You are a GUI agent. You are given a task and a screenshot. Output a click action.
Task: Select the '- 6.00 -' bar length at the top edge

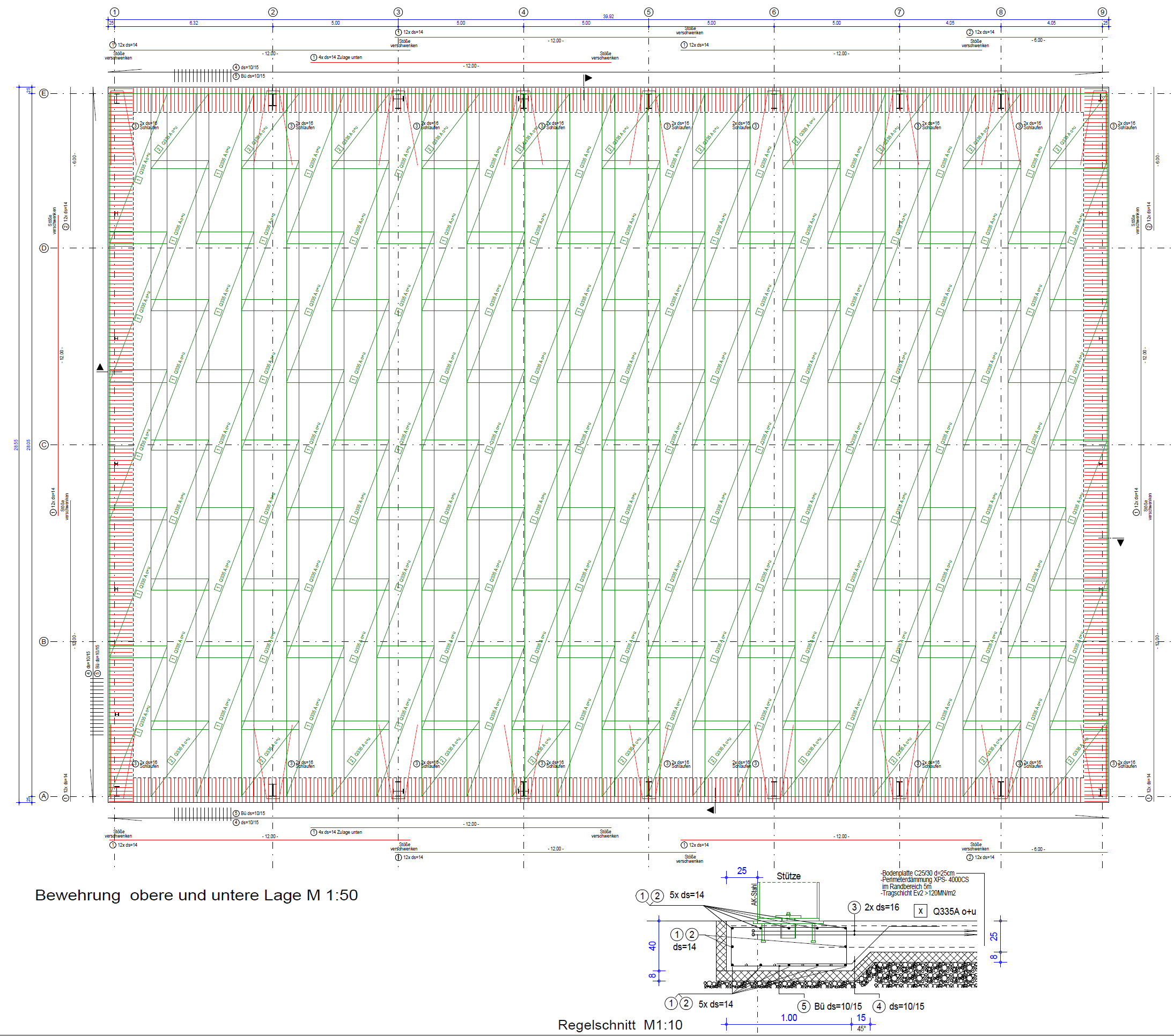(1038, 40)
